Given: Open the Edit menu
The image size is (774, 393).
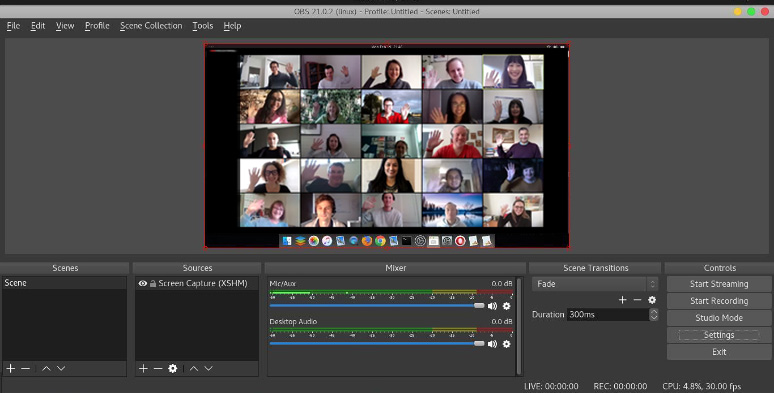Looking at the screenshot, I should coord(38,26).
